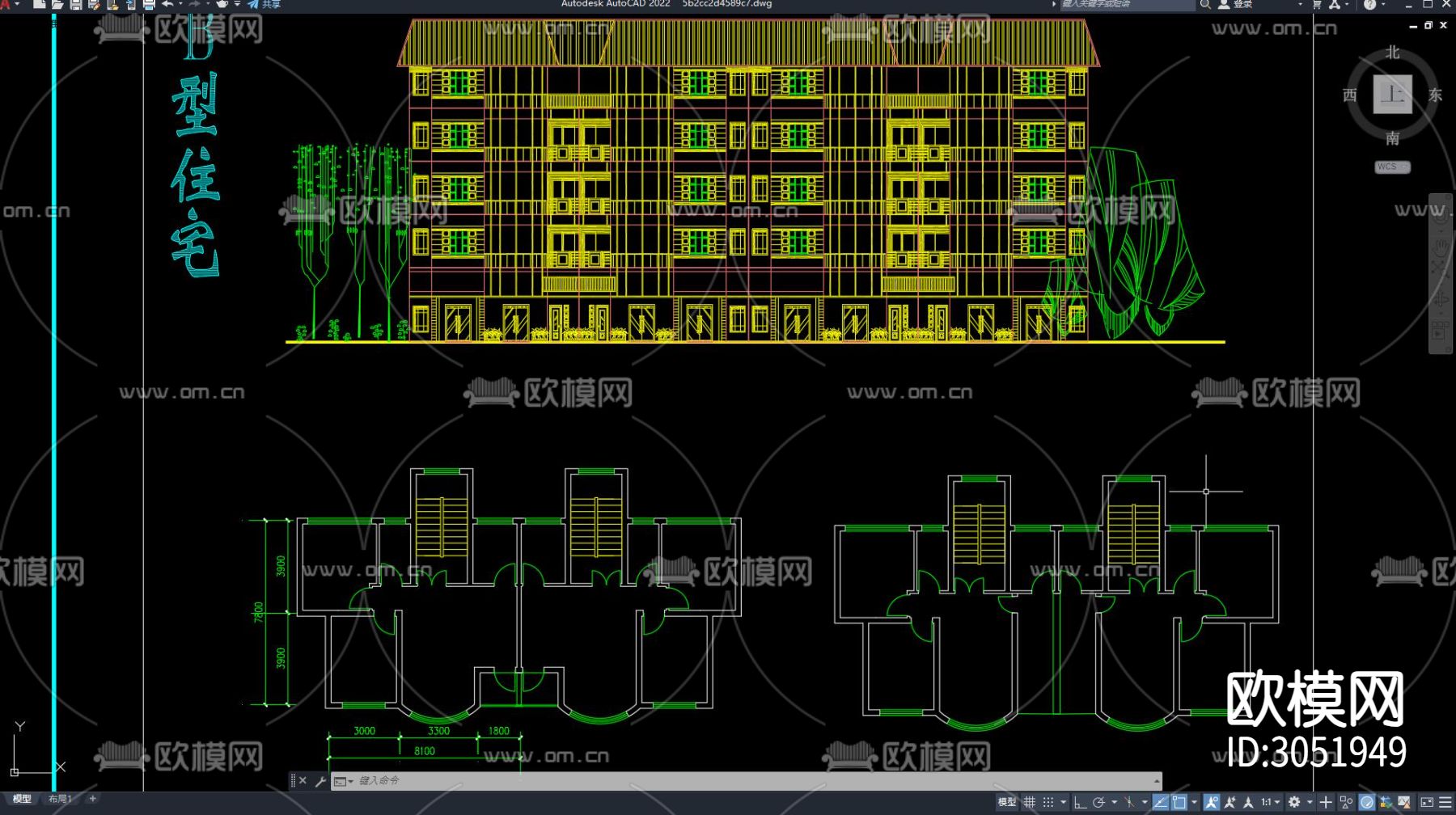Click the annotation monitor plus icon
Viewport: 1456px width, 815px height.
pyautogui.click(x=1326, y=802)
